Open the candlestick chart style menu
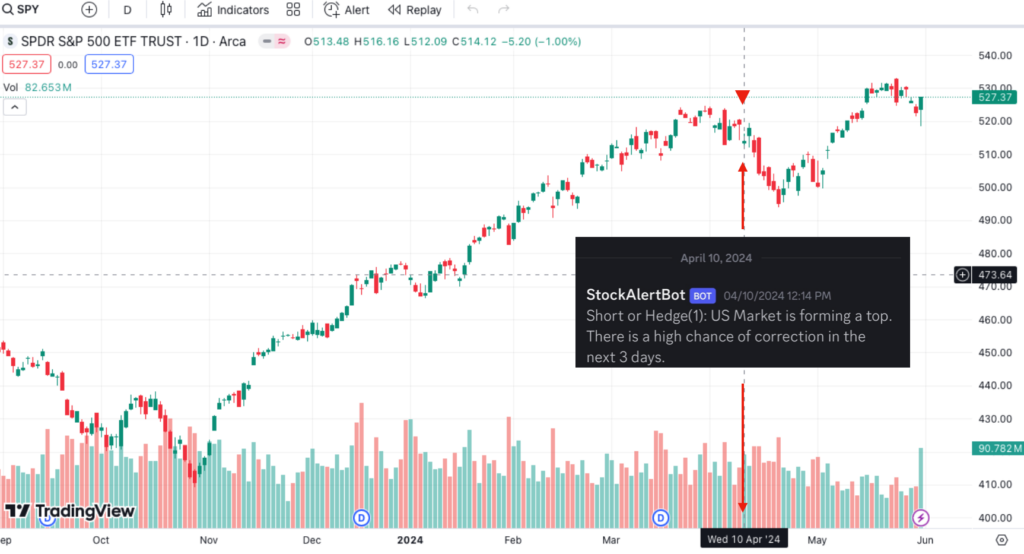 pyautogui.click(x=166, y=10)
